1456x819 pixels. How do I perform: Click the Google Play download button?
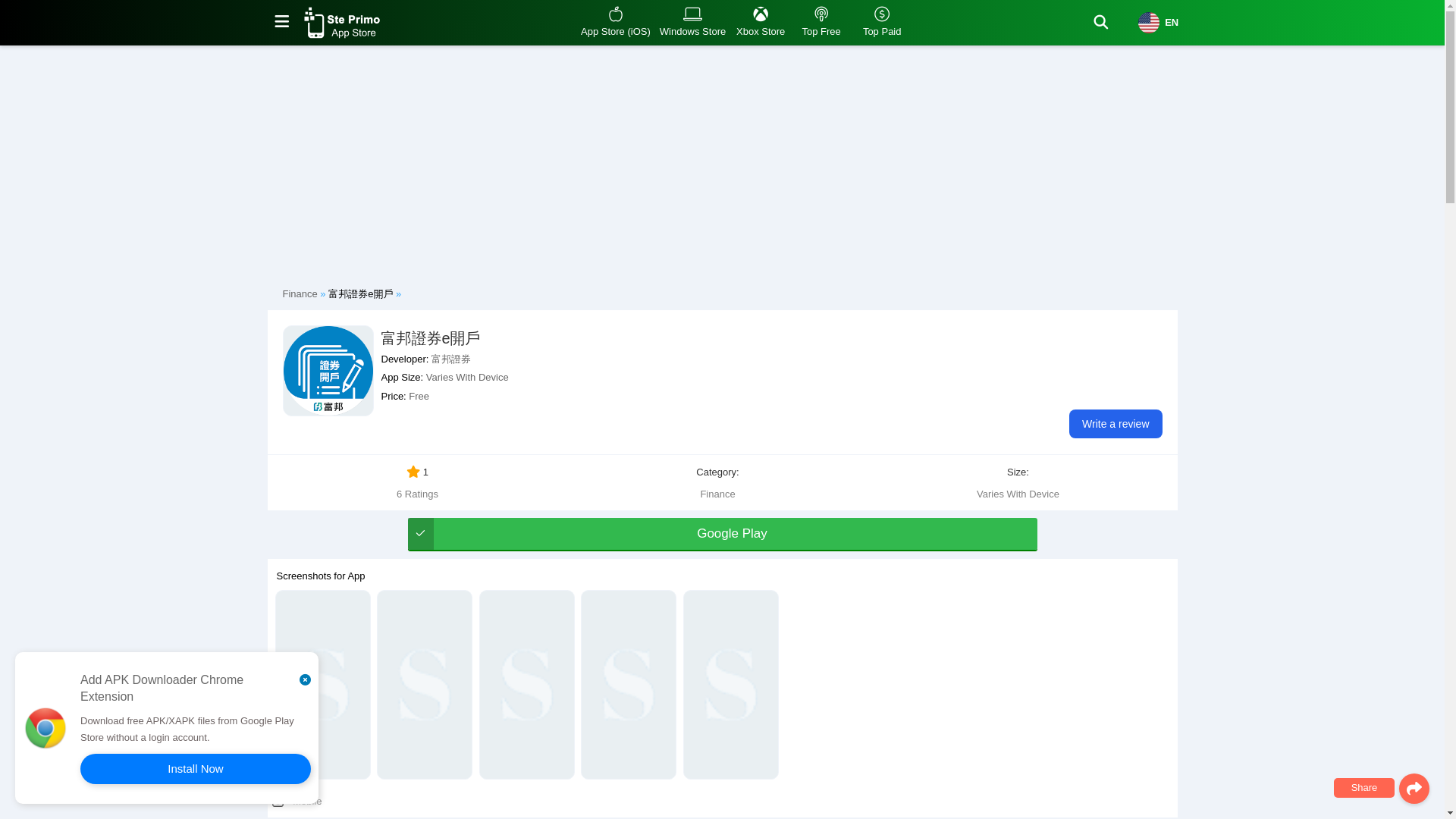click(722, 534)
